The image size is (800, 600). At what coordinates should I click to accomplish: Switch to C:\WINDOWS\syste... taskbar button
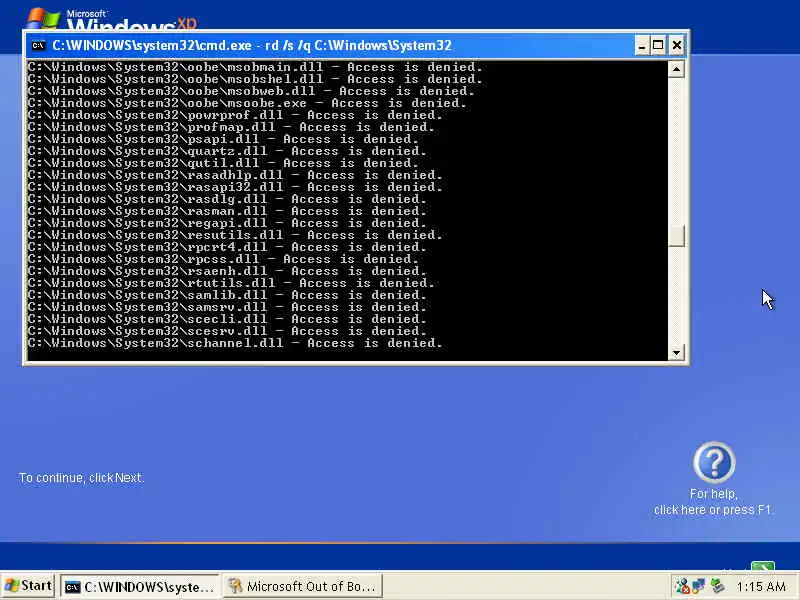pyautogui.click(x=139, y=586)
